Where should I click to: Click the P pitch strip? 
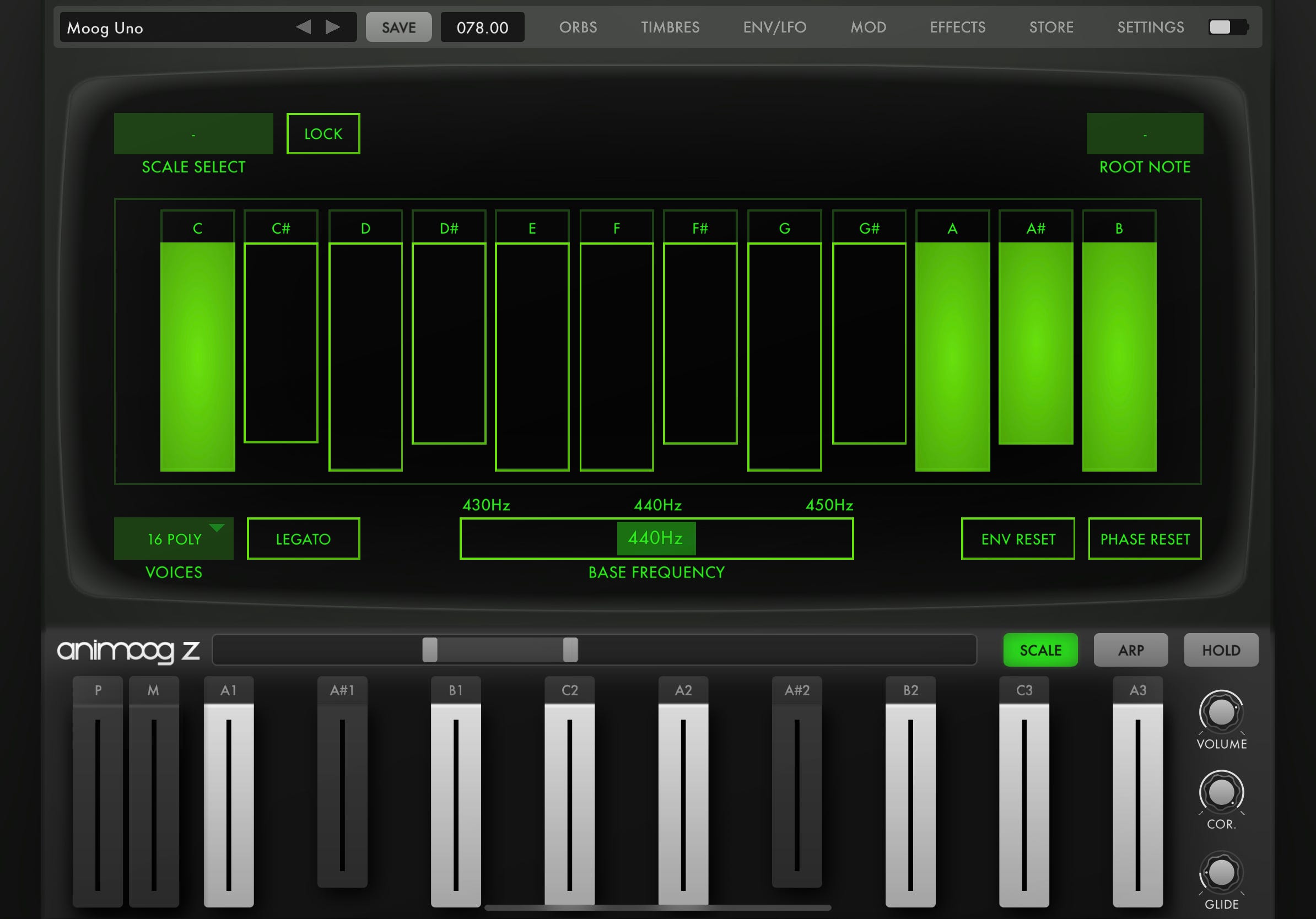coord(98,791)
